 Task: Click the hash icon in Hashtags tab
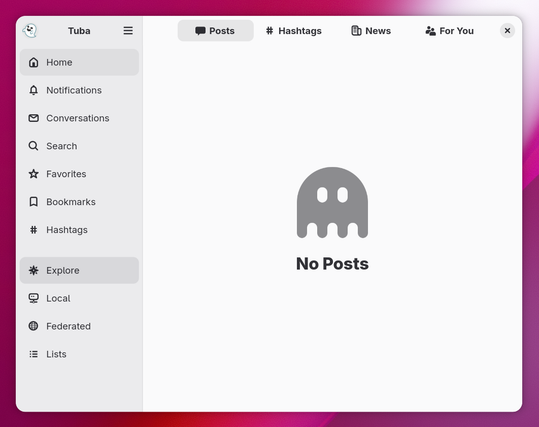click(x=270, y=31)
